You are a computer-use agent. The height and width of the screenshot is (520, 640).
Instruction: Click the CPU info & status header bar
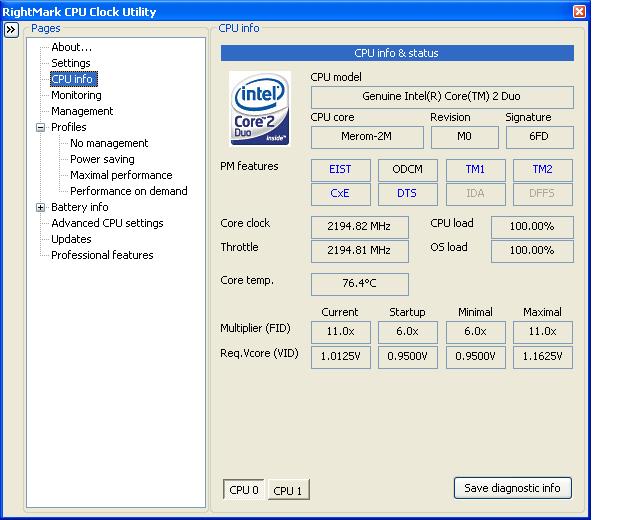(x=397, y=53)
